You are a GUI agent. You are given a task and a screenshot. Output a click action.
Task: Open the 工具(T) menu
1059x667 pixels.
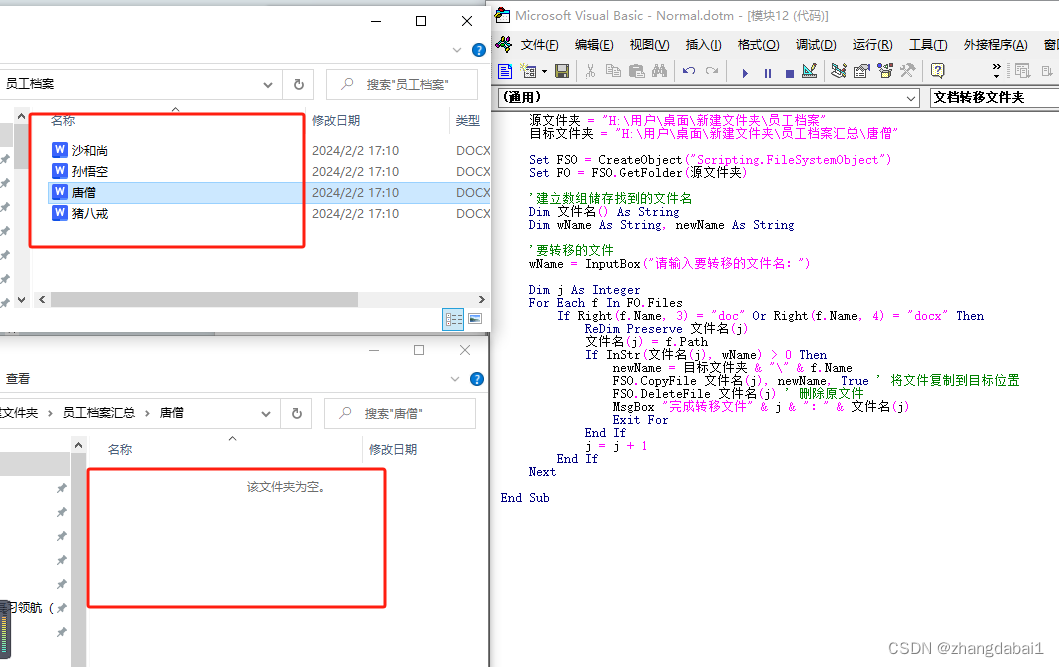(x=928, y=45)
